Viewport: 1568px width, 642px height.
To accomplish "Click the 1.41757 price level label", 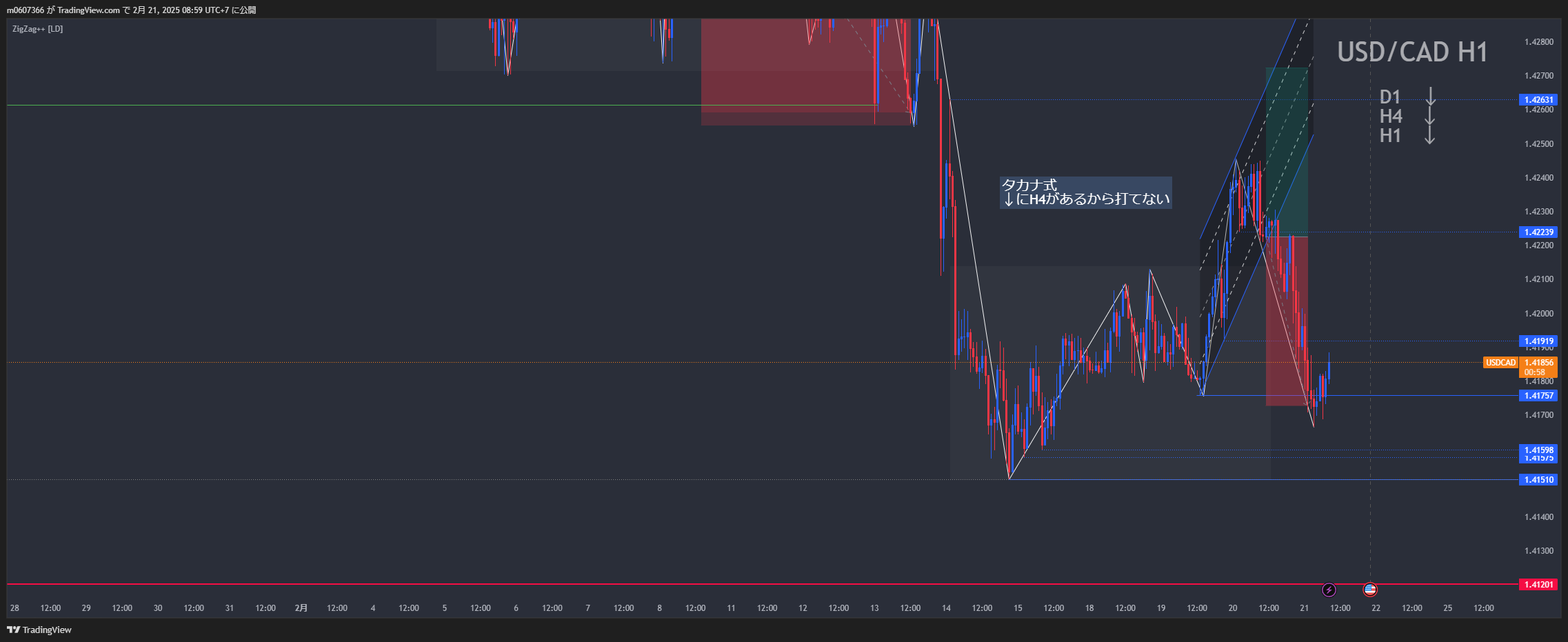I will pos(1538,396).
